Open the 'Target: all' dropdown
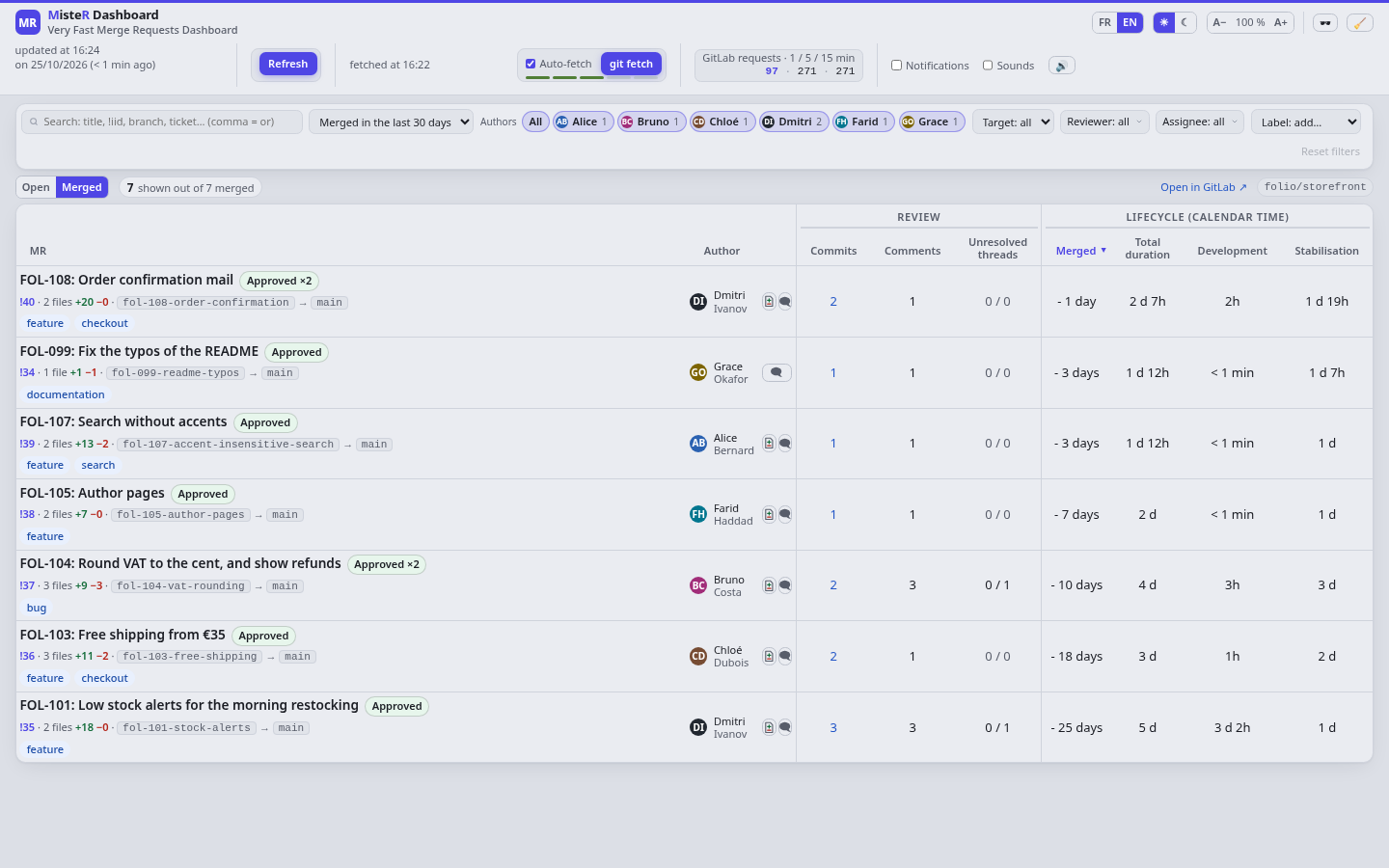Screen dimensions: 1389x868 (x=1013, y=122)
